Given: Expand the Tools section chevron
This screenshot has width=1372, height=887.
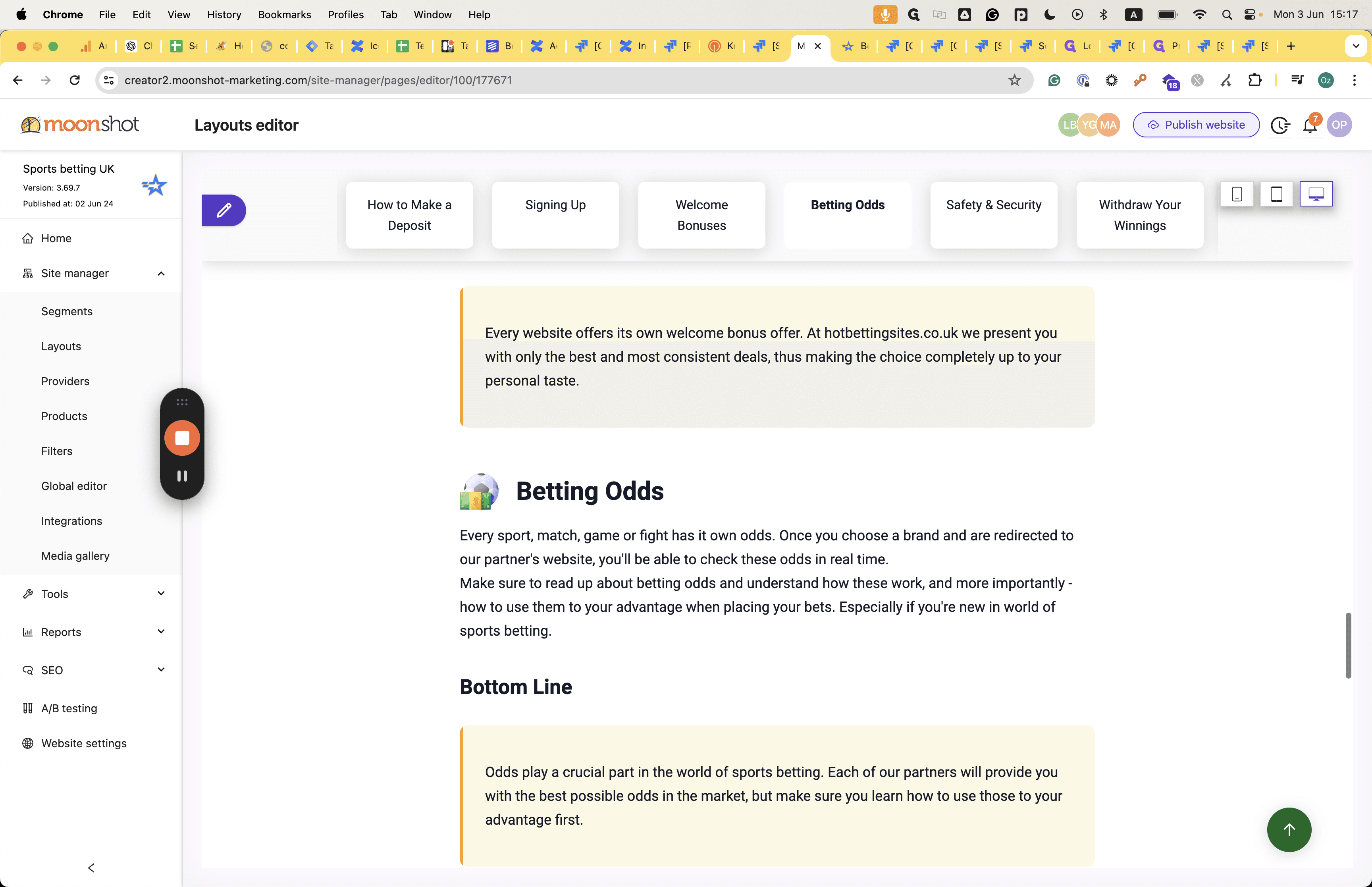Looking at the screenshot, I should click(161, 593).
